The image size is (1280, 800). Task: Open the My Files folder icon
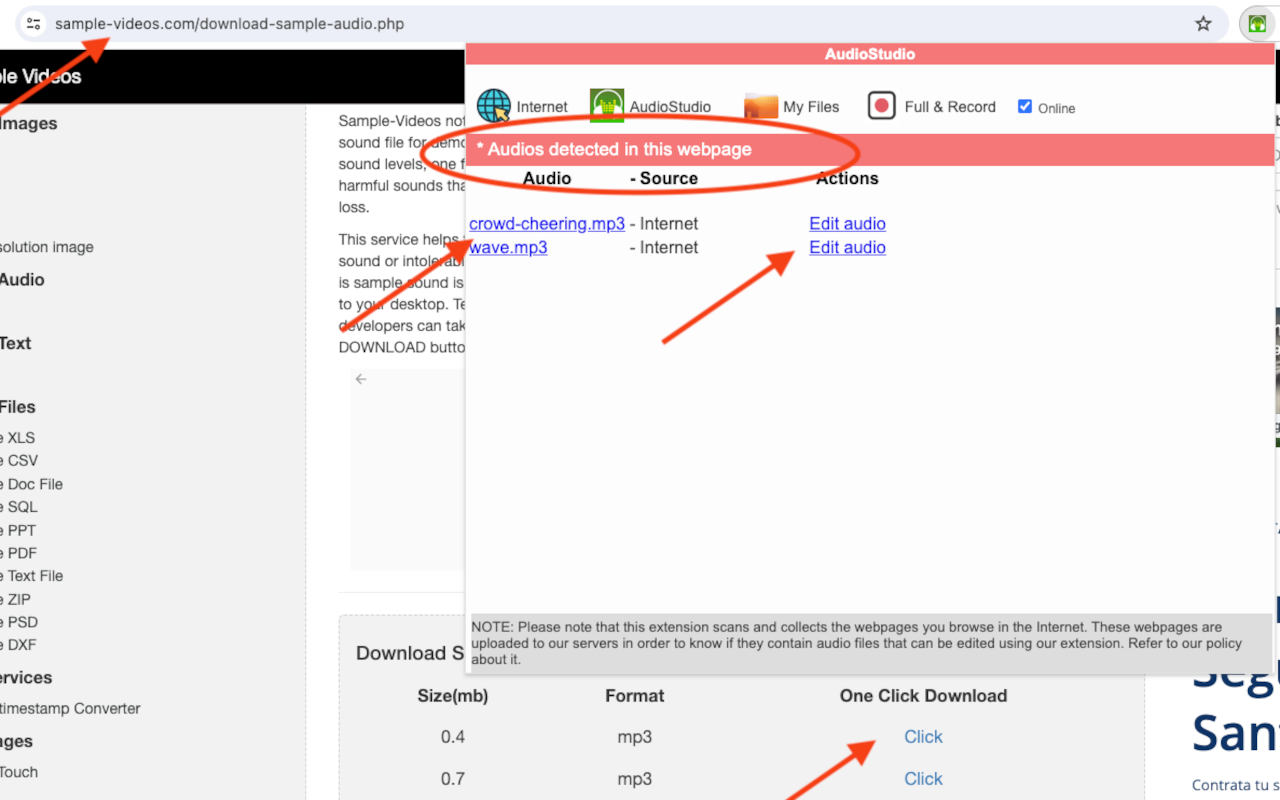(x=761, y=106)
